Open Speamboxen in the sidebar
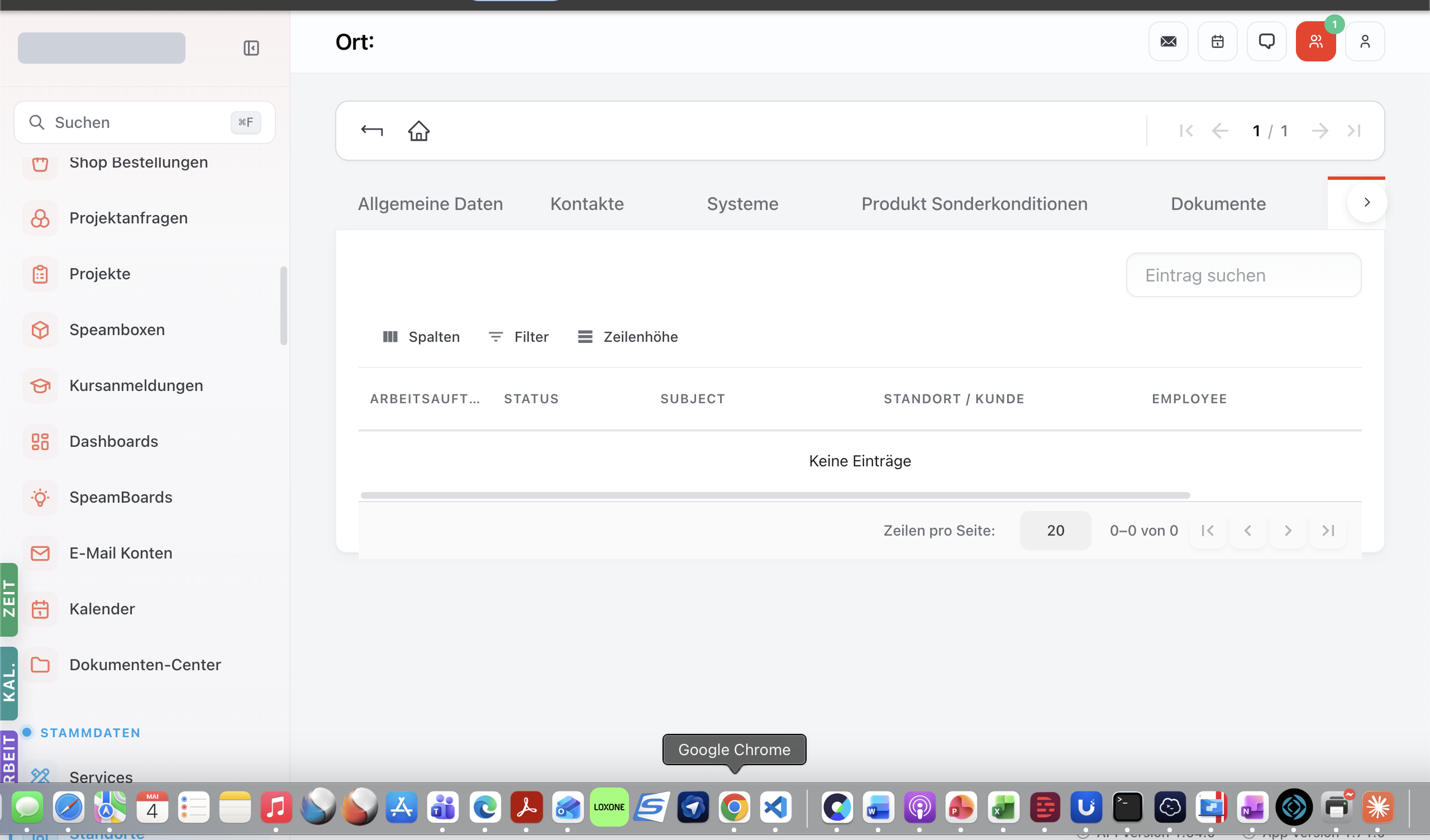 pos(117,330)
